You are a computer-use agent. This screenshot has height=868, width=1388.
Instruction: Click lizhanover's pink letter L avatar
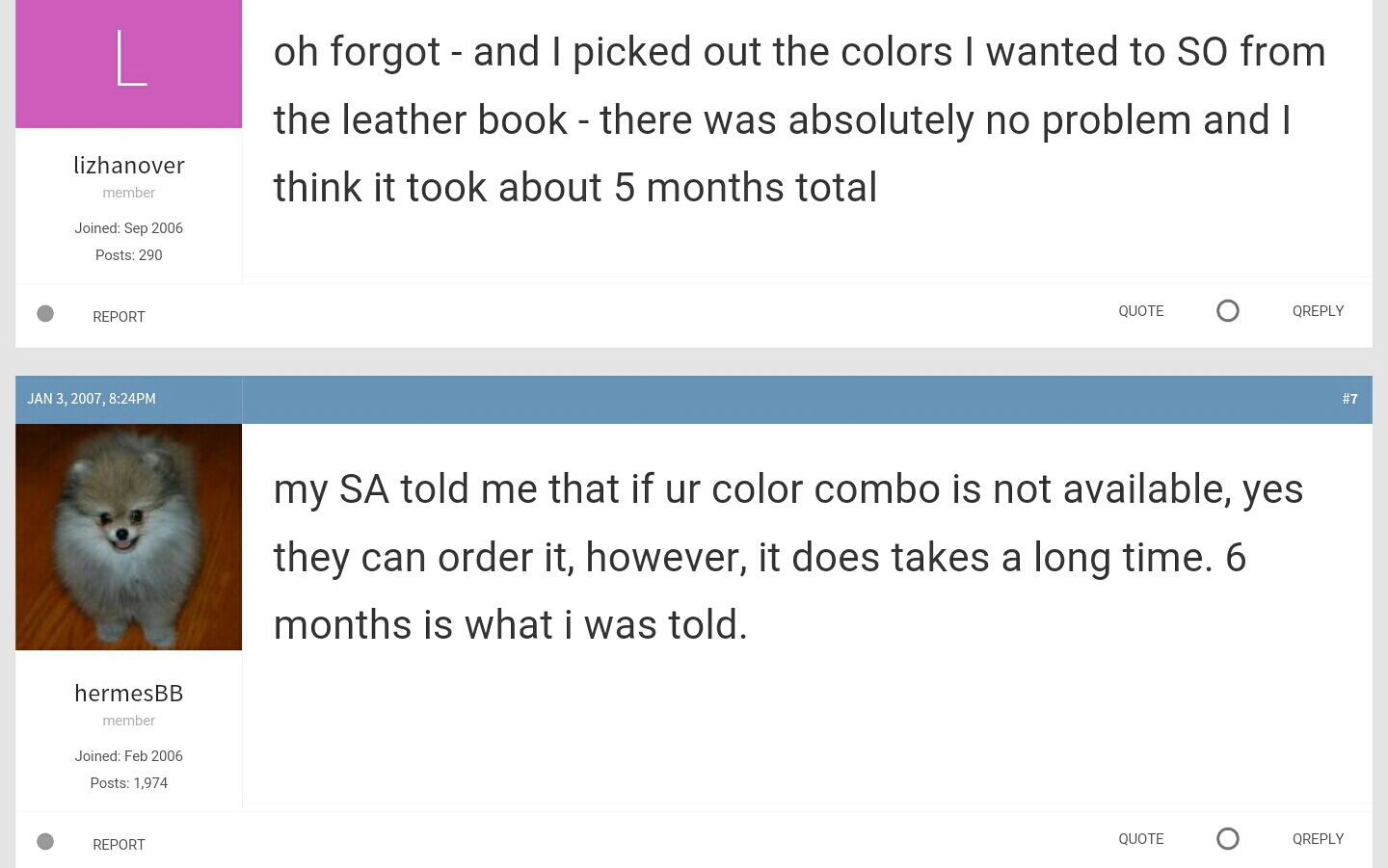(128, 64)
